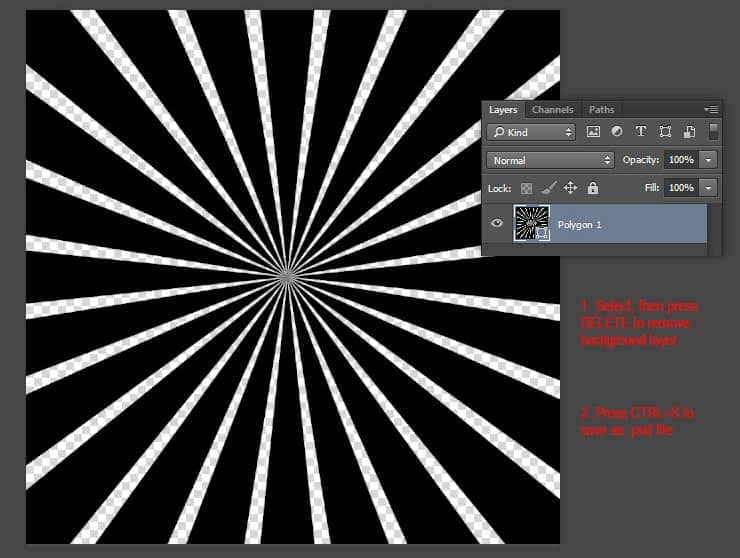Lock all padlock icon
The width and height of the screenshot is (740, 558).
click(x=593, y=188)
